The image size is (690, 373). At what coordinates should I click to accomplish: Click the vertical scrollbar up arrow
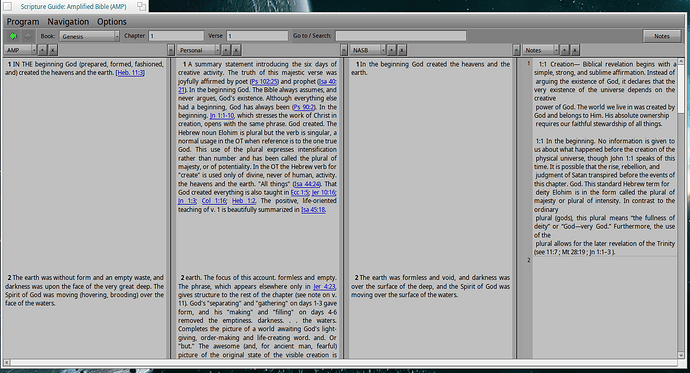(x=681, y=62)
